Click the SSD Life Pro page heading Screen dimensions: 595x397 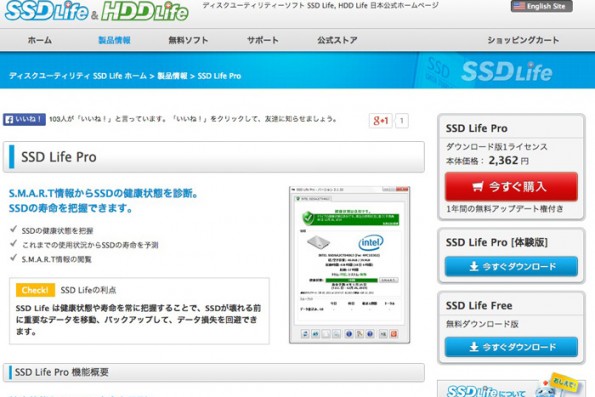59,157
